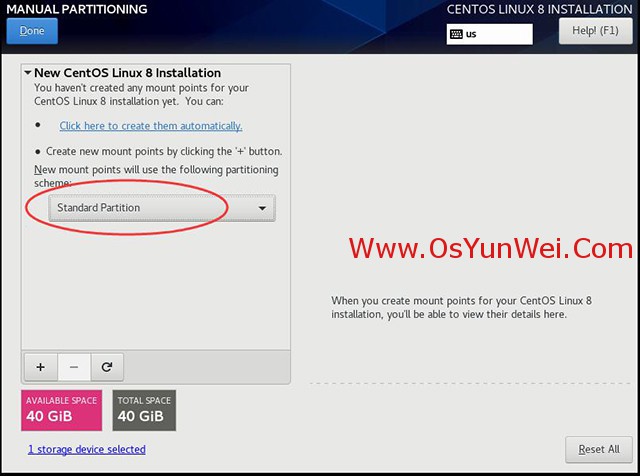This screenshot has width=640, height=476.
Task: Click the minus icon to remove mount point
Action: (x=74, y=367)
